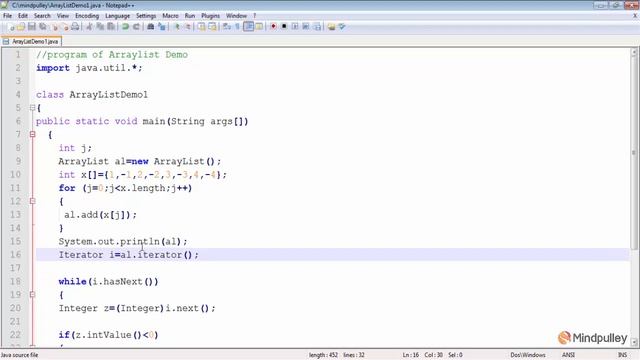
Task: Click the Print toolbar icon
Action: pos(75,27)
